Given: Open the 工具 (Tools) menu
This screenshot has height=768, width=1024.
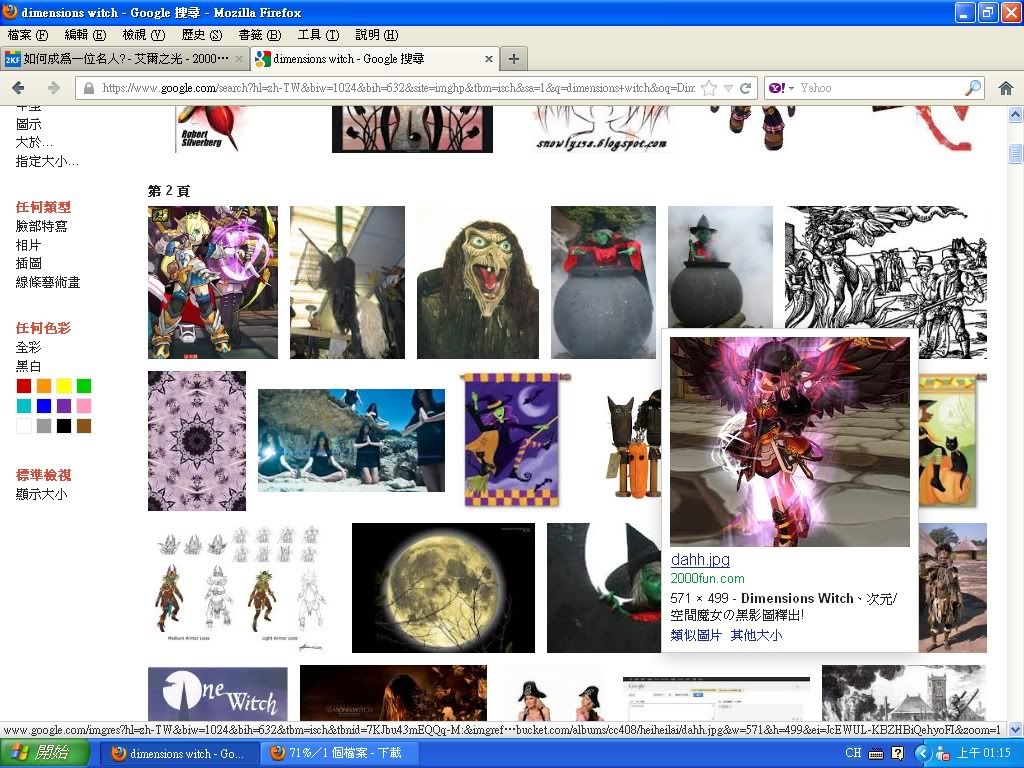Looking at the screenshot, I should pos(318,35).
